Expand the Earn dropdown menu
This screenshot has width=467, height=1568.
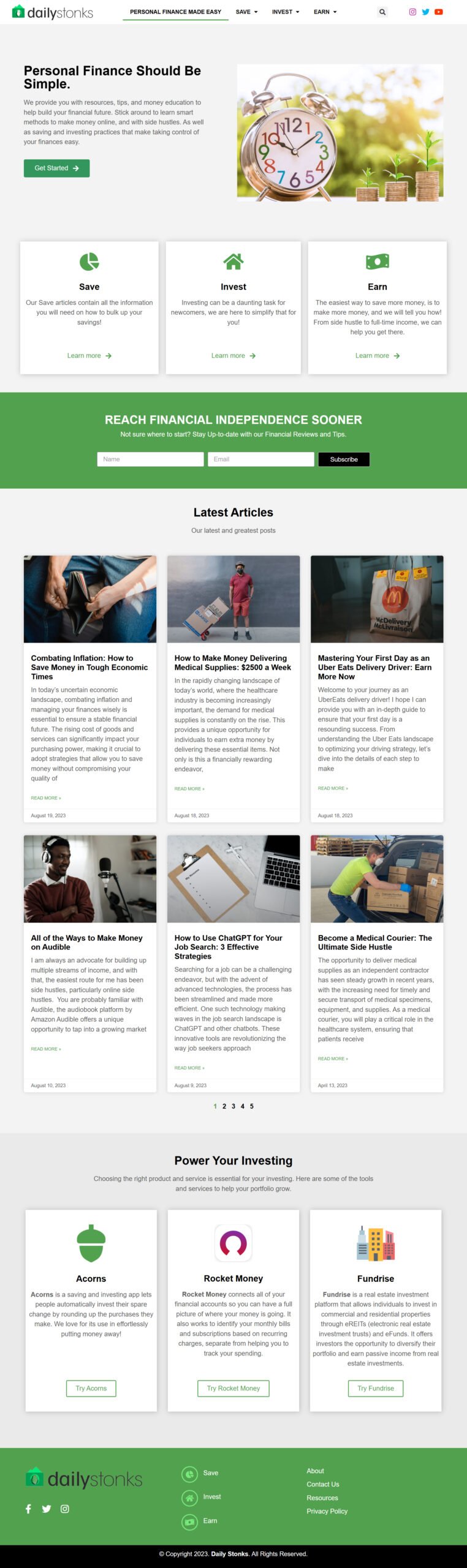325,12
